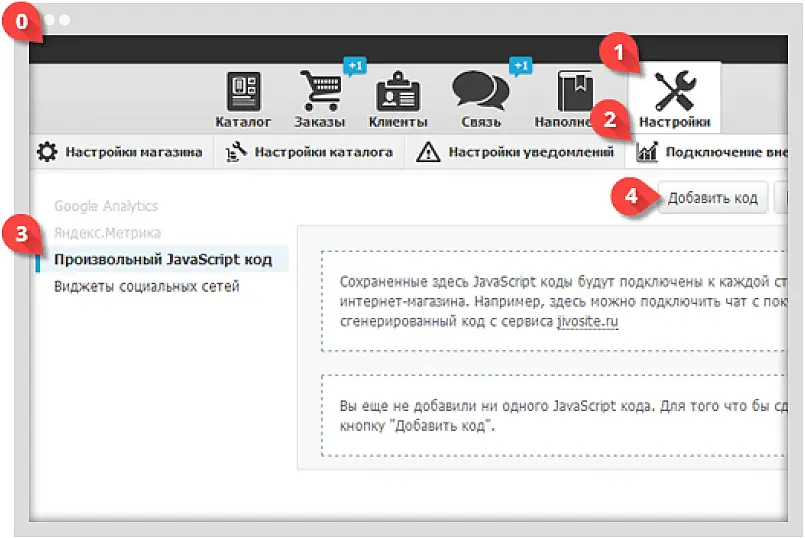
Task: Click the cut-off button beside Добавить код
Action: (x=782, y=197)
